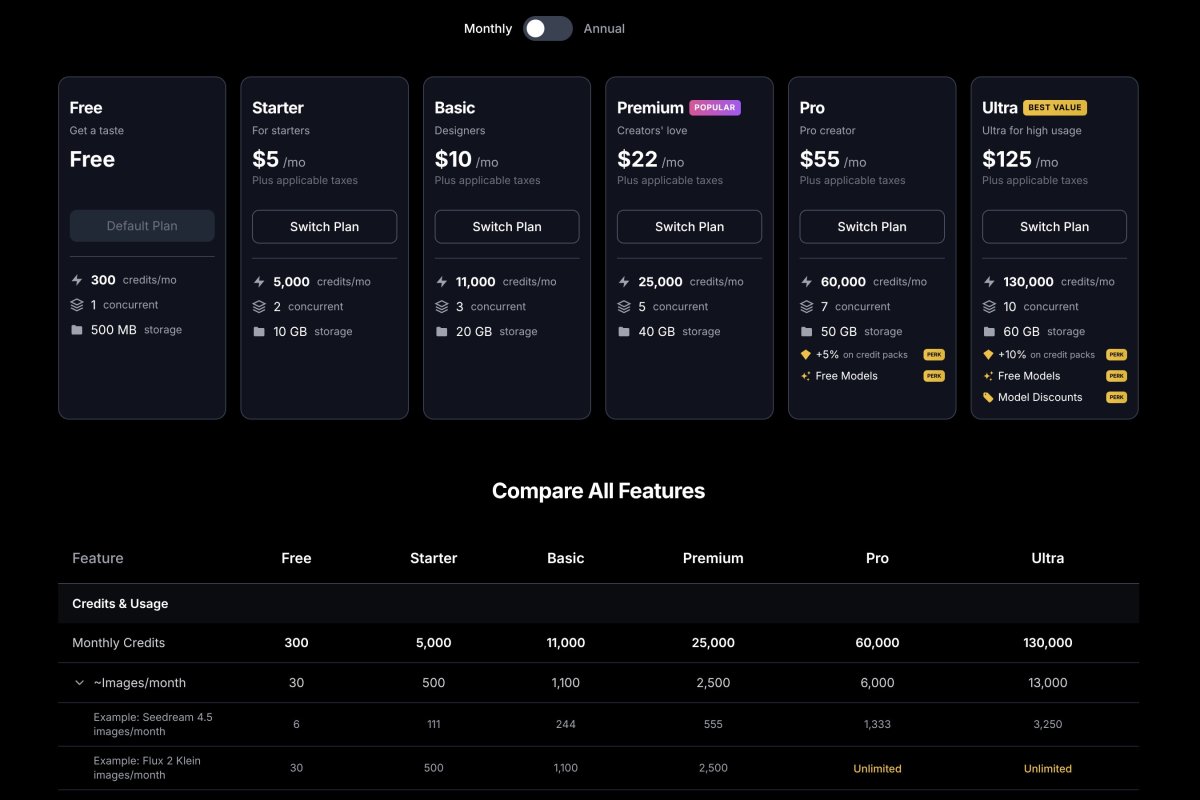Select the Annual billing label
The height and width of the screenshot is (800, 1200).
(x=604, y=29)
